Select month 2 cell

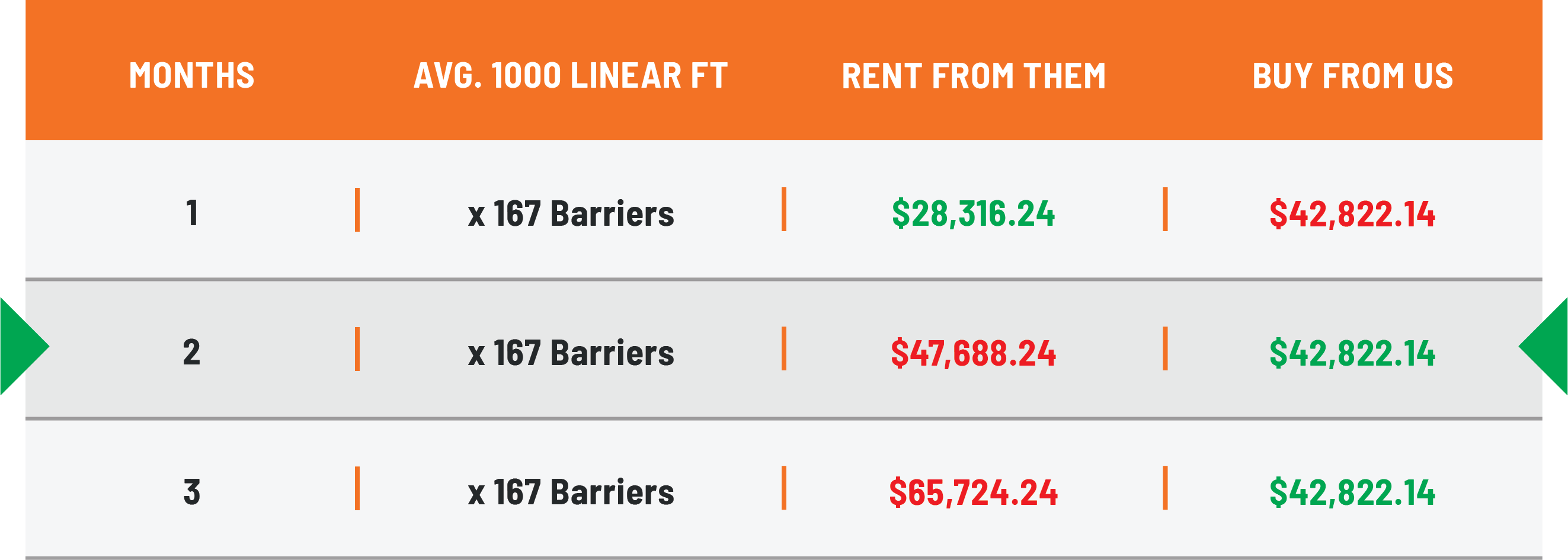point(192,353)
